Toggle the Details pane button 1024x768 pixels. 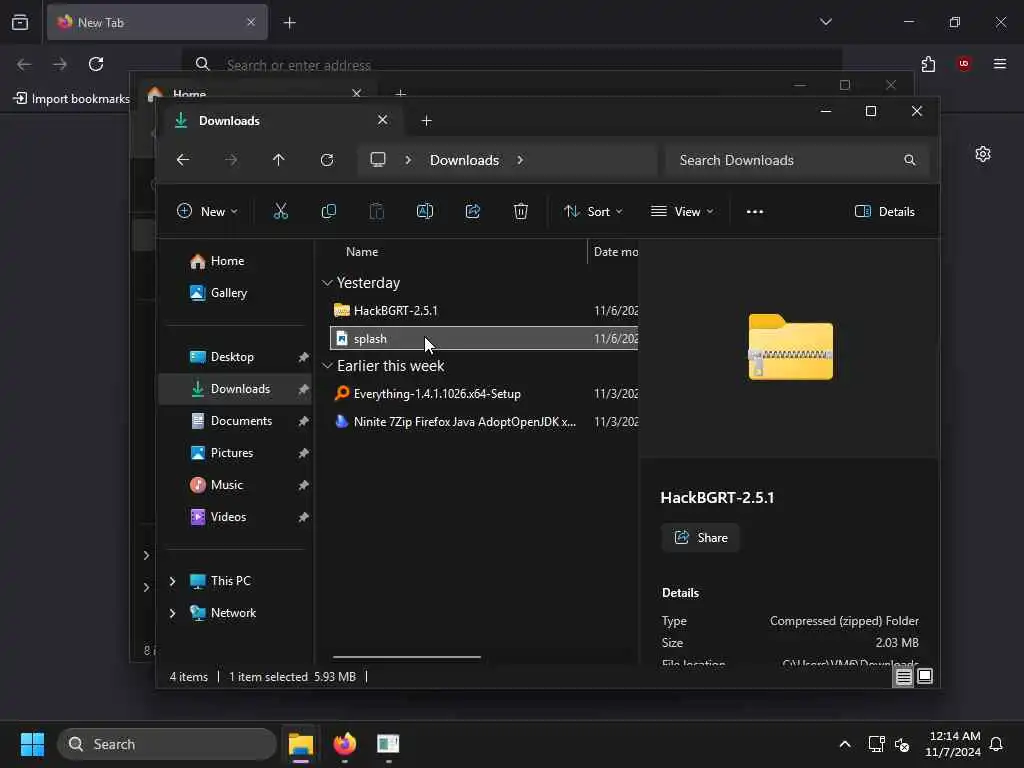point(885,212)
